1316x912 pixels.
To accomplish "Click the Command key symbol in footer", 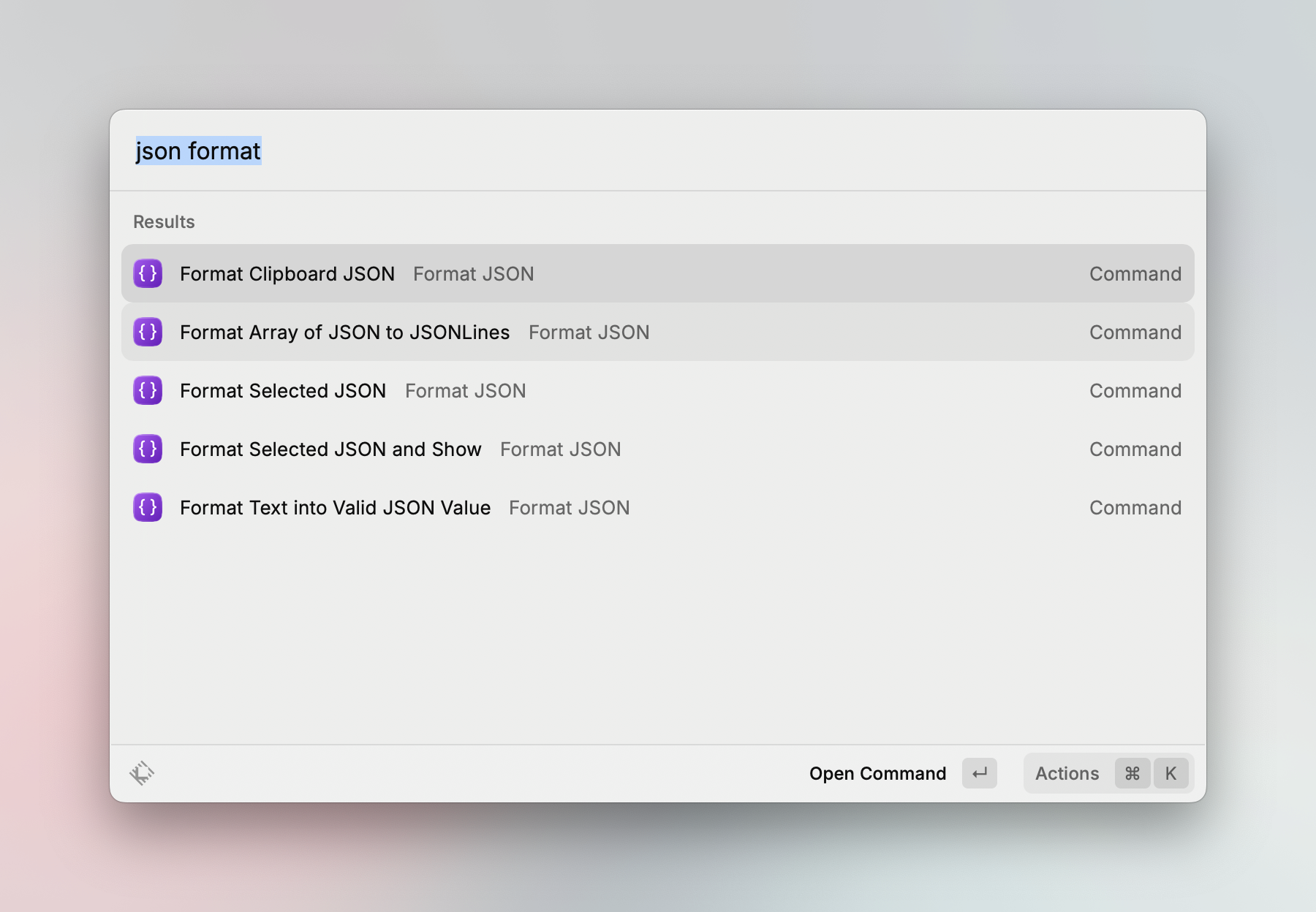I will [1132, 773].
